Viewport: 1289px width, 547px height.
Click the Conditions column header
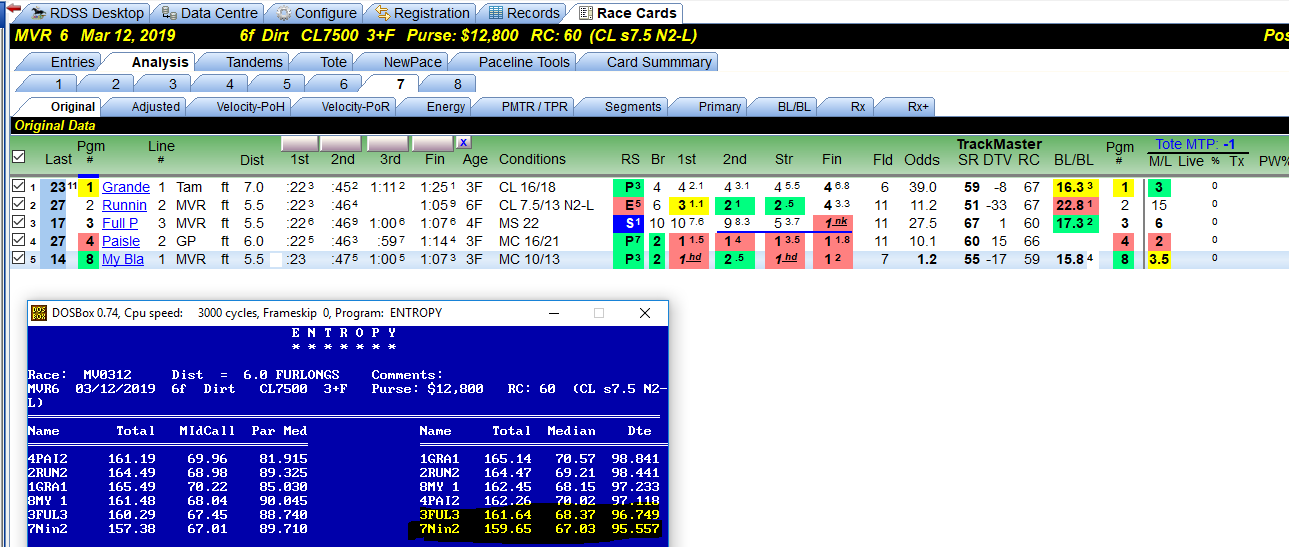(x=532, y=159)
